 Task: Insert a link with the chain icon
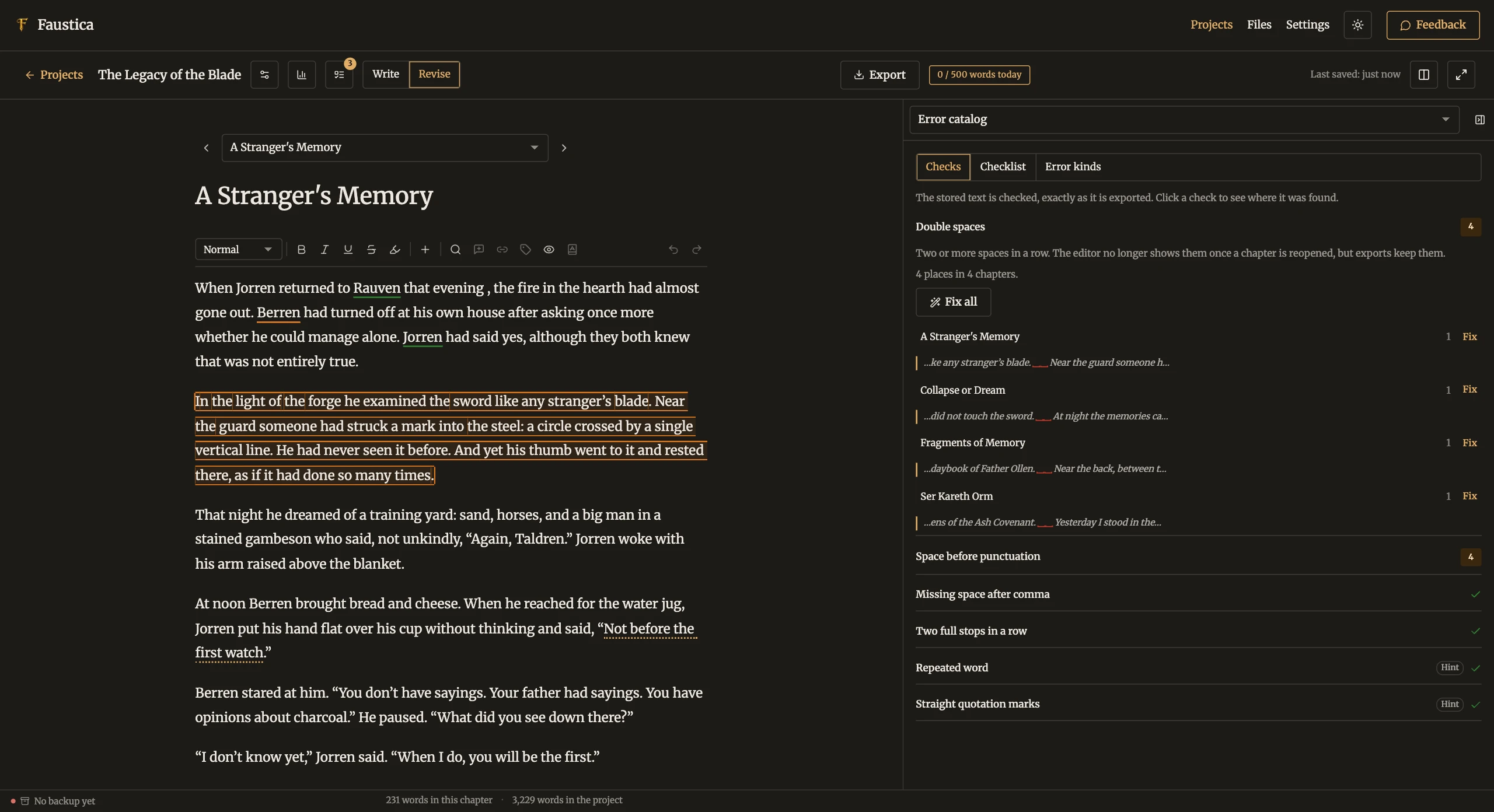point(502,250)
